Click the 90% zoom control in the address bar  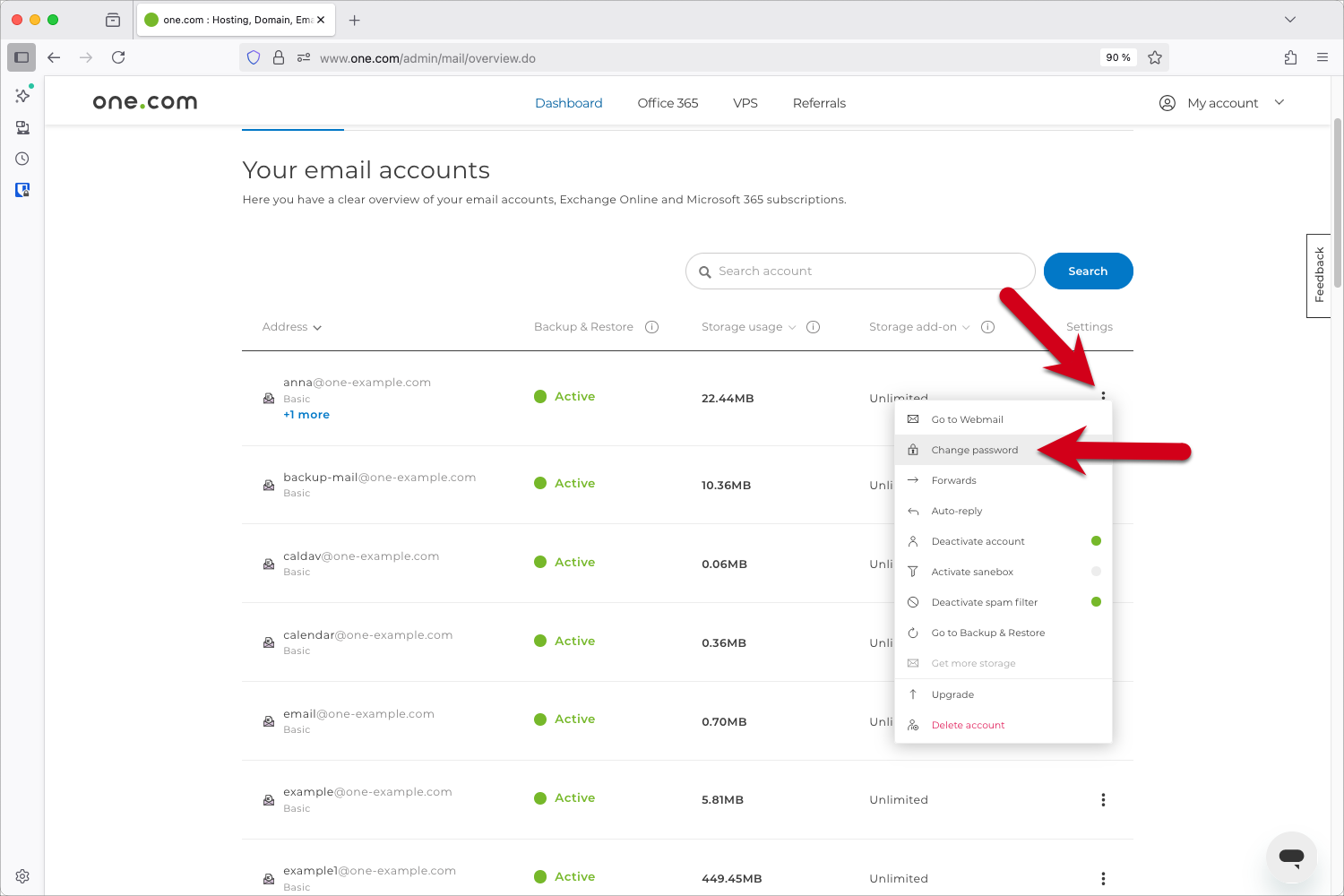pyautogui.click(x=1117, y=56)
